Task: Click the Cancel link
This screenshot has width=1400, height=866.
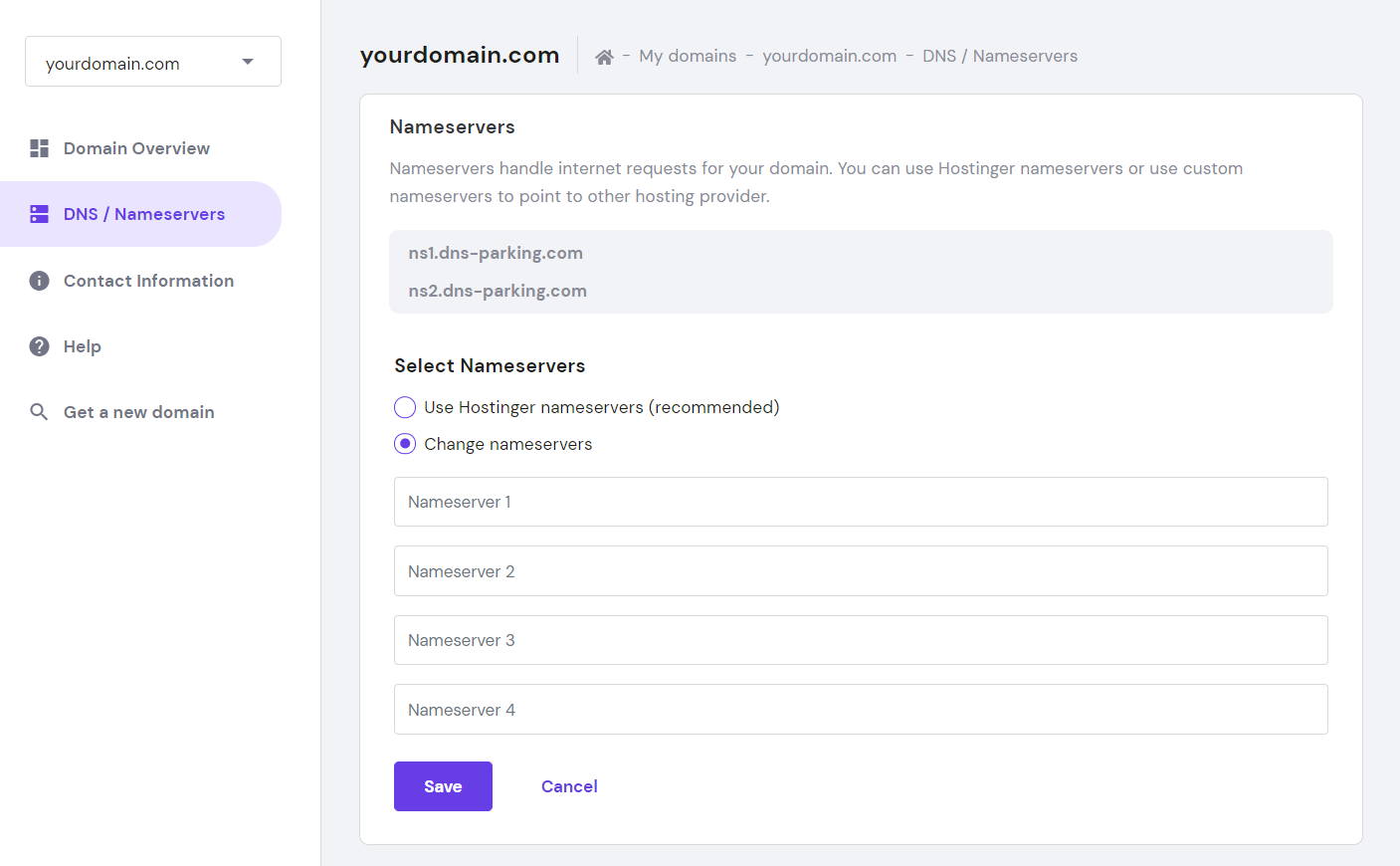Action: [569, 785]
